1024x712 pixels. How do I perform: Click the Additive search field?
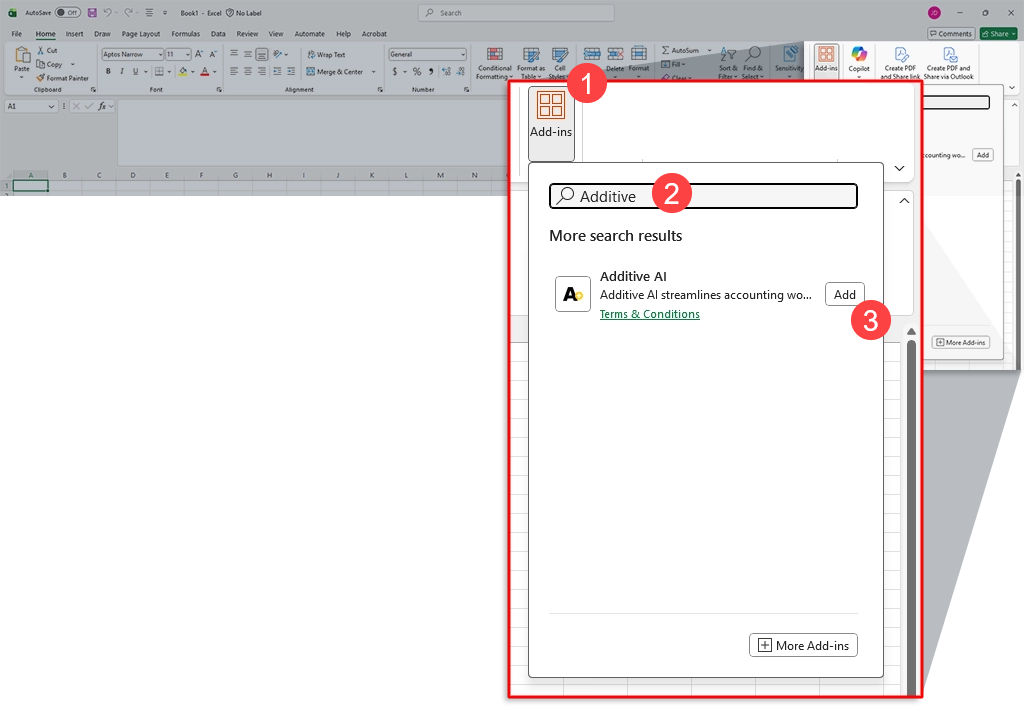700,196
